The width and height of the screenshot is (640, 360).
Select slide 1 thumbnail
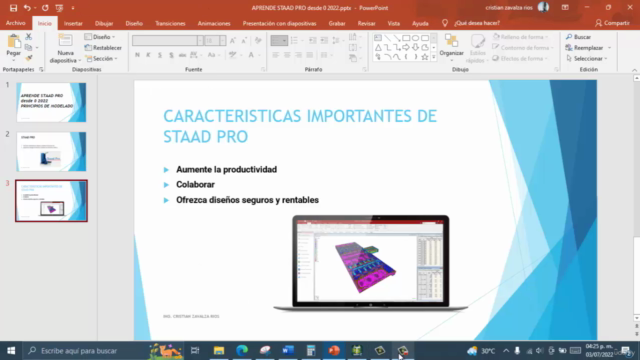51,102
